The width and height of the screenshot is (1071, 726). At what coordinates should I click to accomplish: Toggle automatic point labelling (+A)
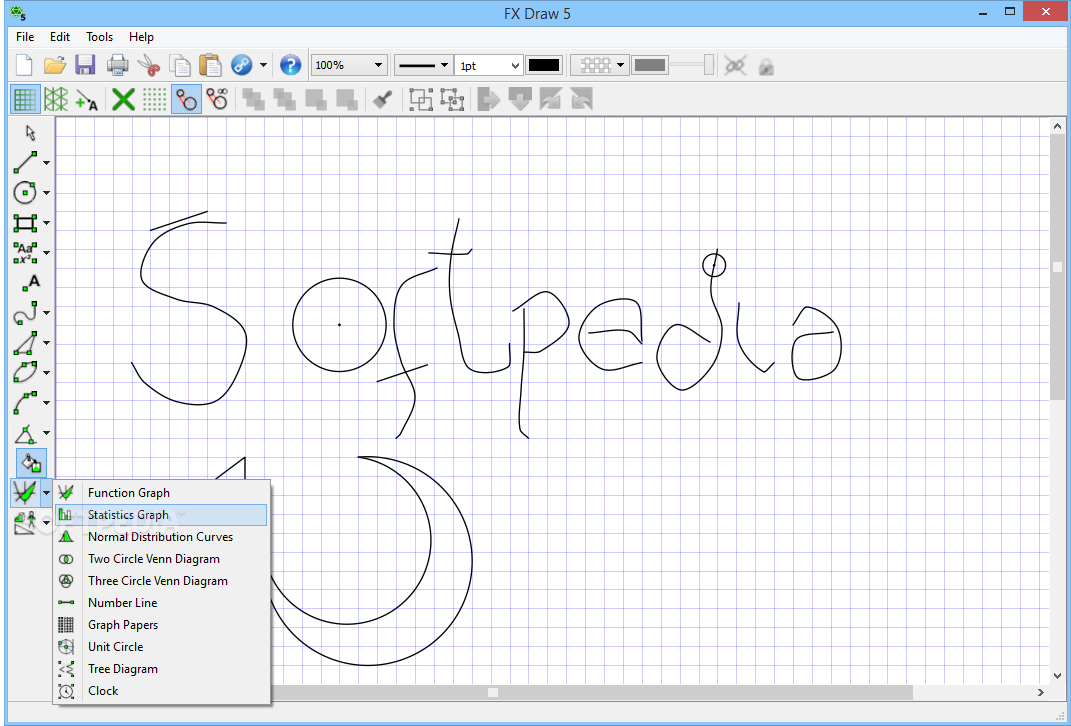pos(87,100)
